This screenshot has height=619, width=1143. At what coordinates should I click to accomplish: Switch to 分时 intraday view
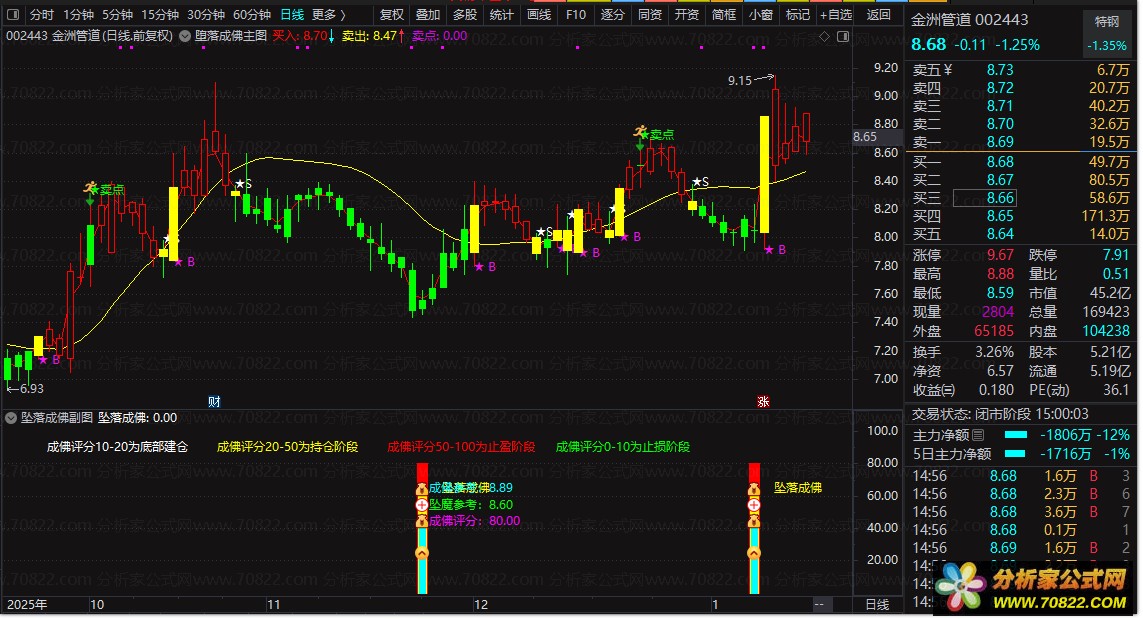tap(42, 15)
